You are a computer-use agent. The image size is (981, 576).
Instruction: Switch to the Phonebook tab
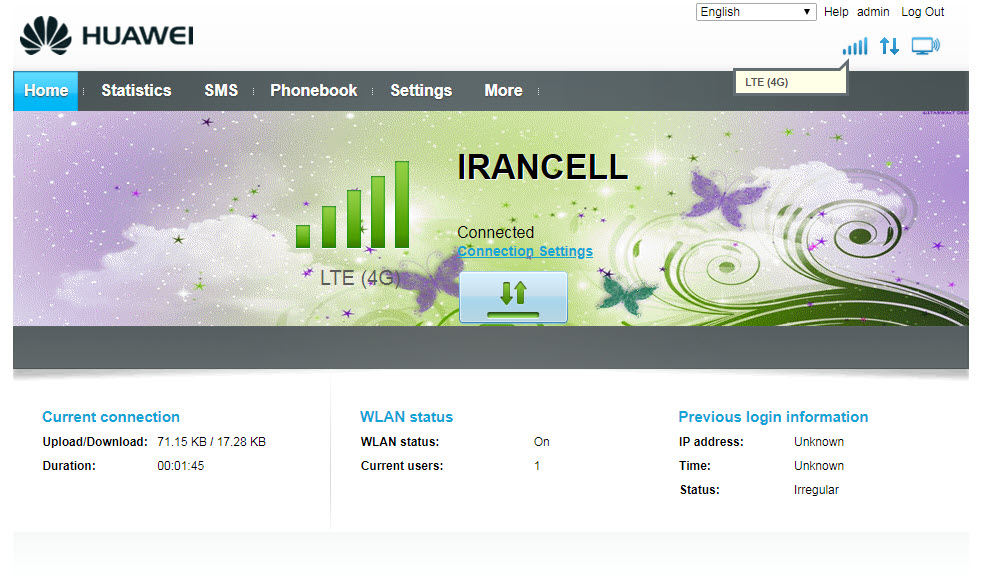click(313, 91)
